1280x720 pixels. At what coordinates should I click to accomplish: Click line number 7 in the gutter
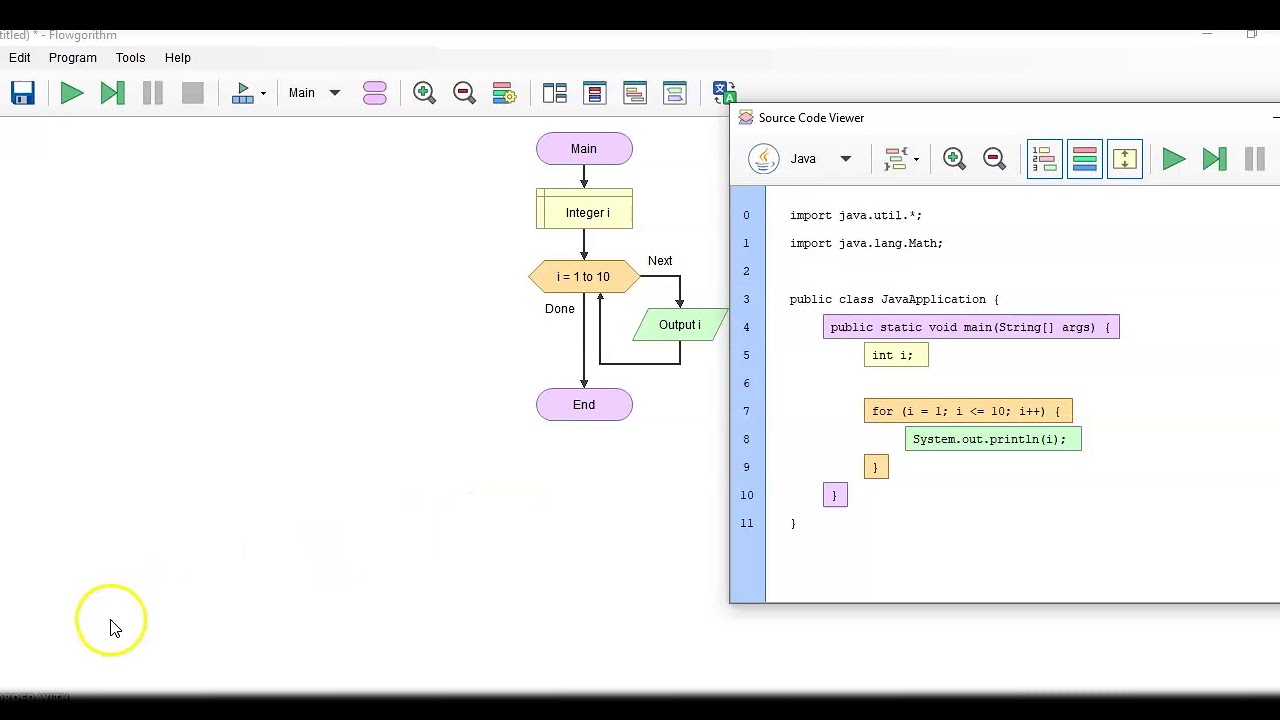click(x=746, y=411)
